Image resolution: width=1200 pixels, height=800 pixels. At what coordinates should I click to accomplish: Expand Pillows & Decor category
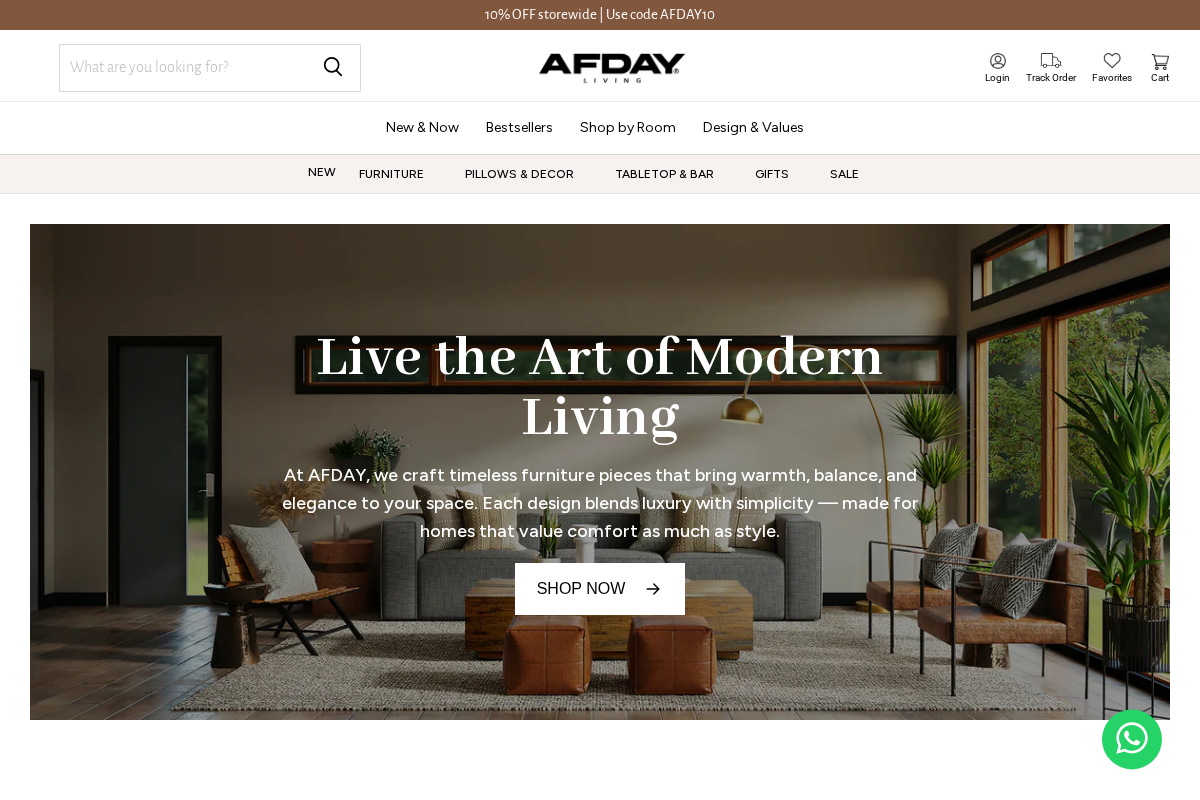(x=519, y=174)
